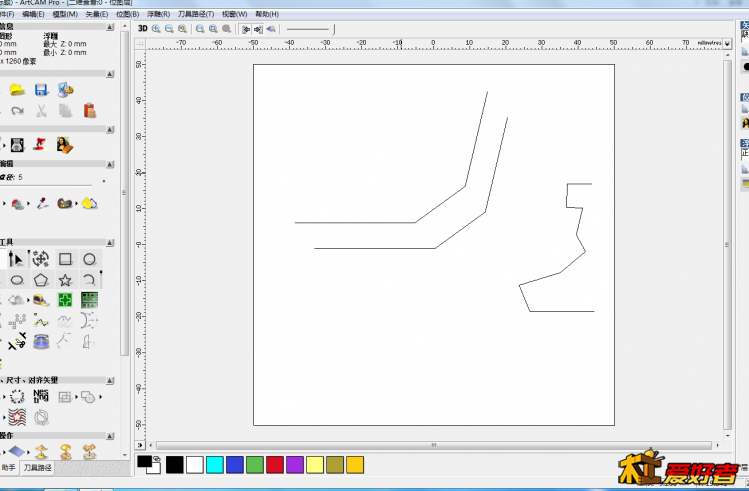Switch to the 3D view
Viewport: 749px width, 491px height.
[x=142, y=29]
